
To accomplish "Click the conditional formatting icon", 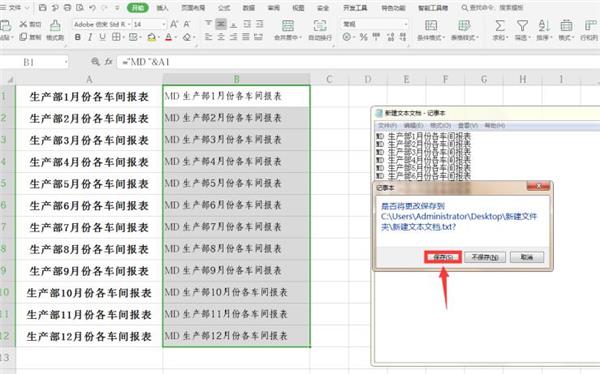I will [431, 26].
